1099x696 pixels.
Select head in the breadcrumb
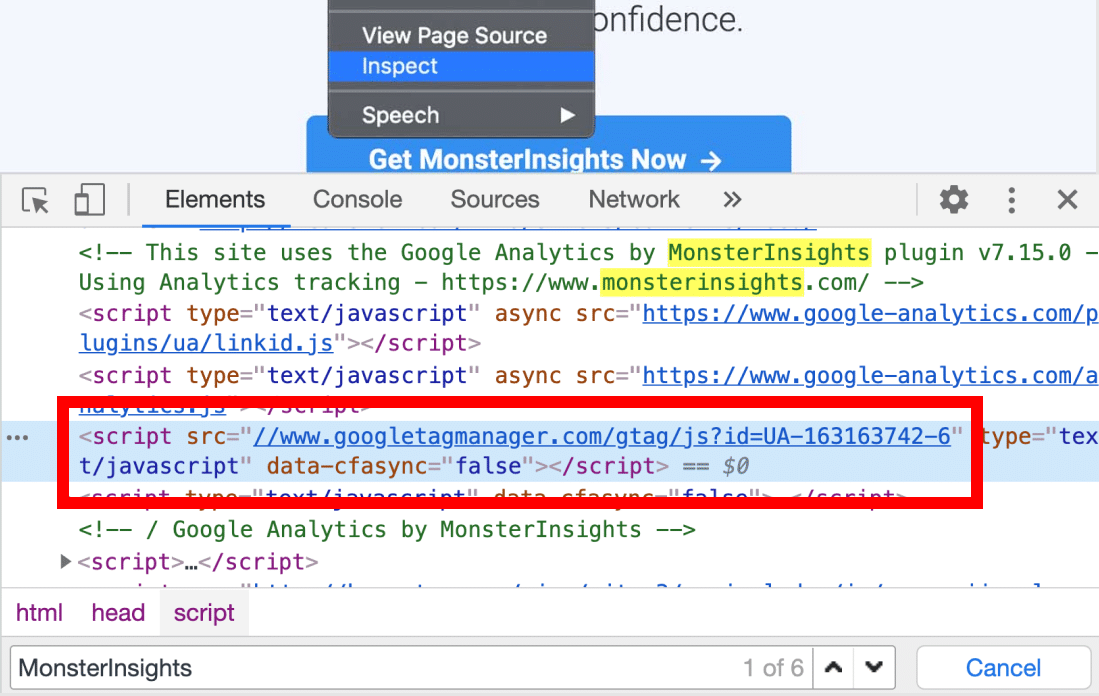pos(118,613)
